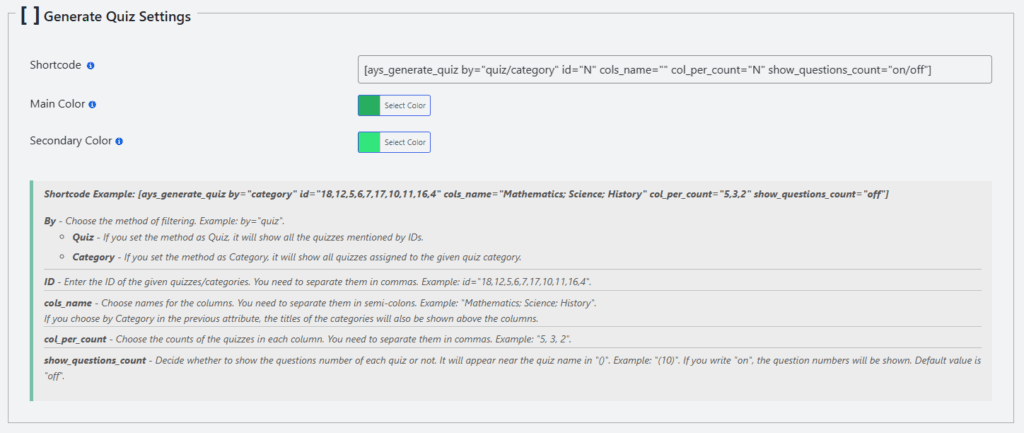The image size is (1024, 433).
Task: Click the Shortcode Example line
Action: [x=466, y=195]
